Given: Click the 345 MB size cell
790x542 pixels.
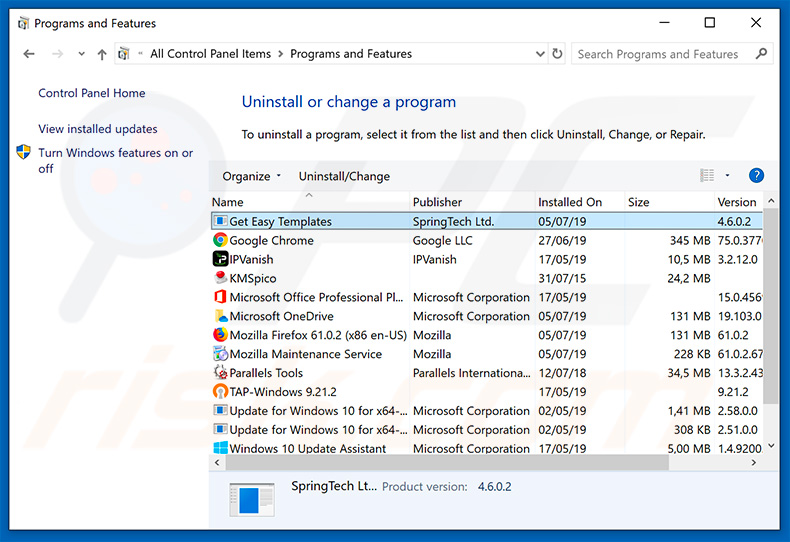Looking at the screenshot, I should (x=690, y=241).
